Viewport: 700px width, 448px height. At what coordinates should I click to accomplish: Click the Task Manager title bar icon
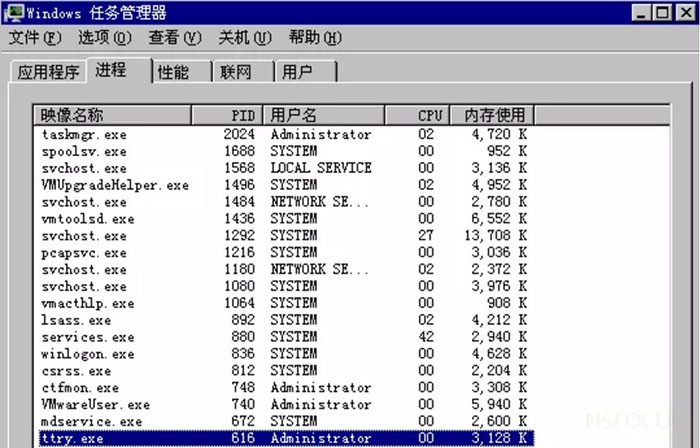[x=13, y=12]
